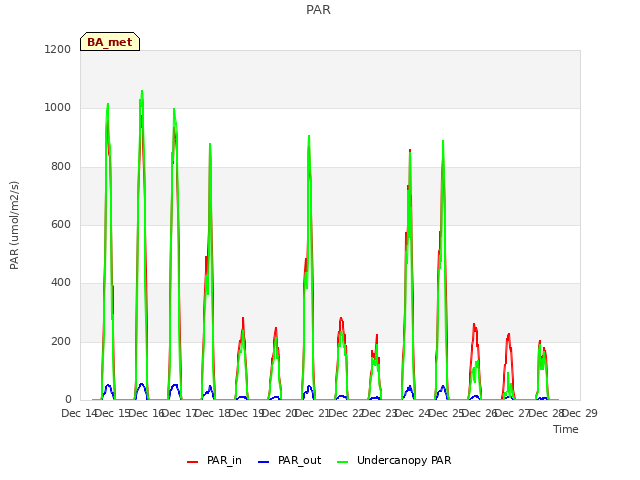Click the 0 y-axis tick label

(x=68, y=400)
